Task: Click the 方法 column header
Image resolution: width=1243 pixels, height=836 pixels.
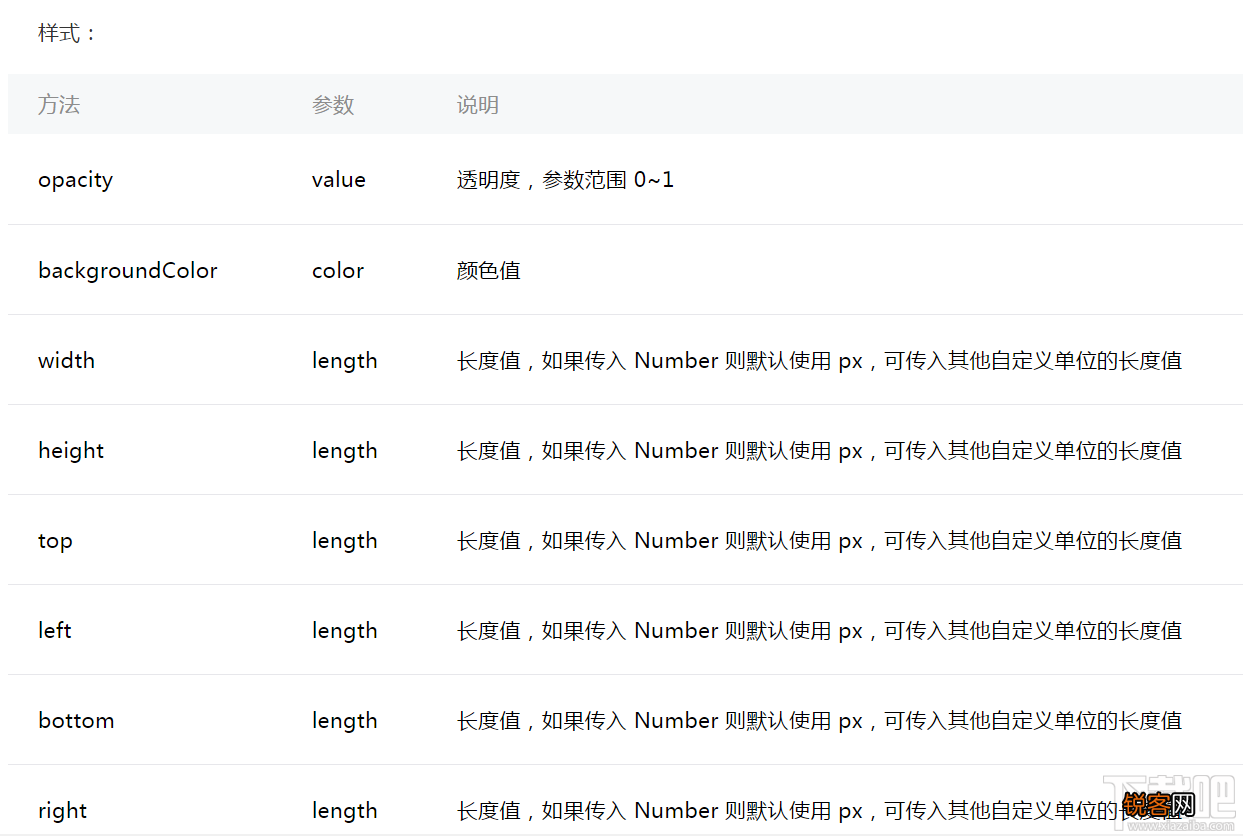Action: point(59,104)
